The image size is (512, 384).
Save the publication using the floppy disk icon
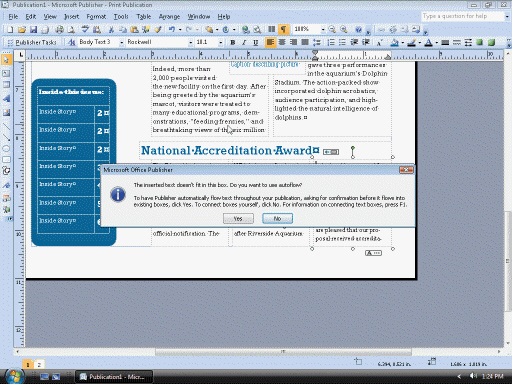(33, 30)
